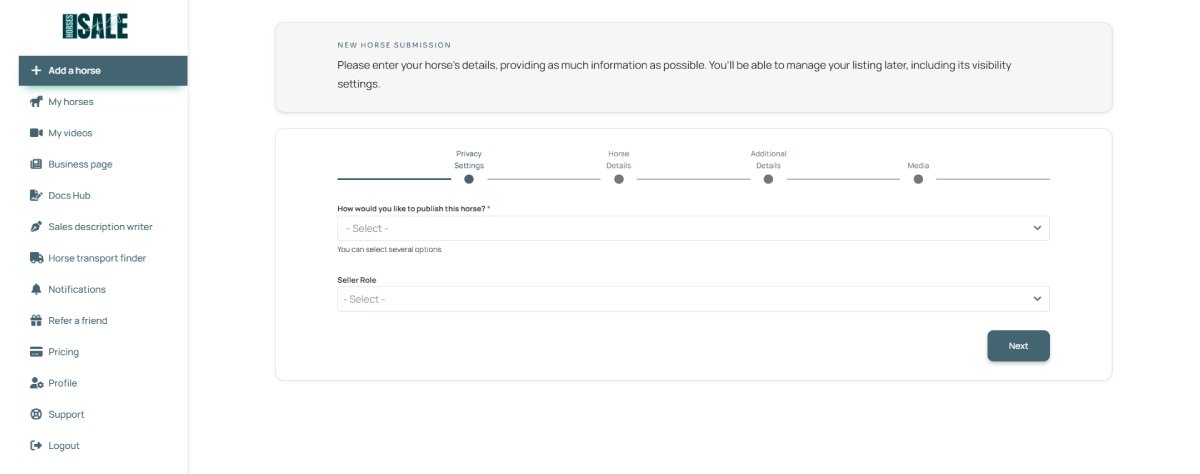Viewport: 1200px width, 474px height.
Task: Expand the Seller Role dropdown
Action: pos(692,299)
